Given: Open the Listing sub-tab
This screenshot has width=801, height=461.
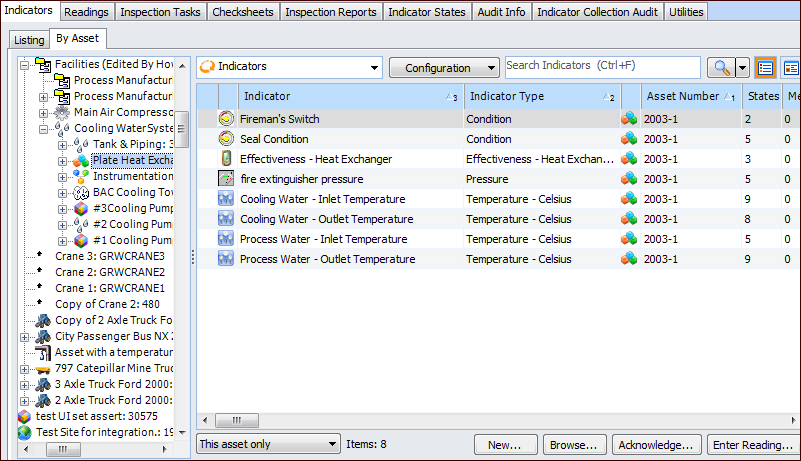Looking at the screenshot, I should click(29, 40).
